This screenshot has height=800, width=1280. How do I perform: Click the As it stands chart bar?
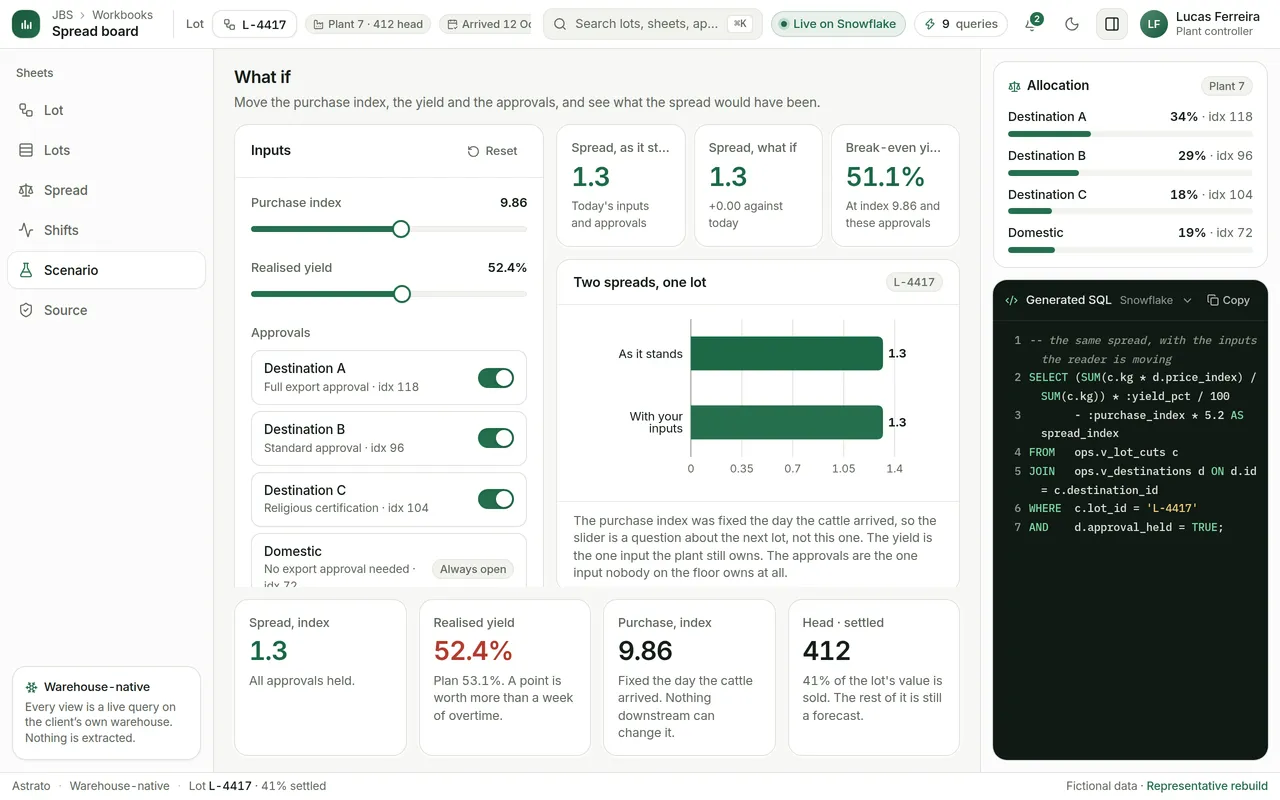[786, 354]
